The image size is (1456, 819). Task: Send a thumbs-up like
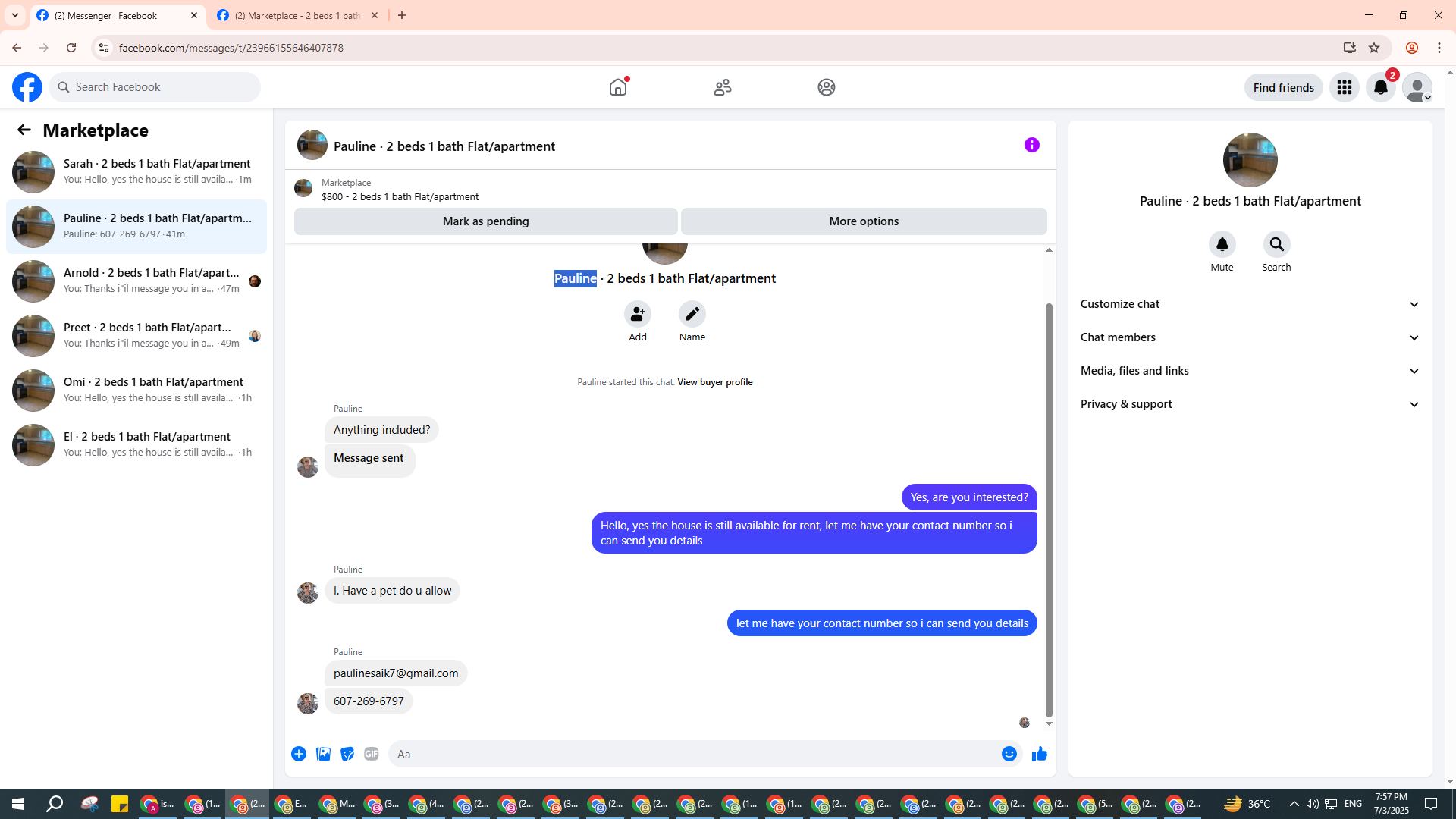click(1039, 754)
